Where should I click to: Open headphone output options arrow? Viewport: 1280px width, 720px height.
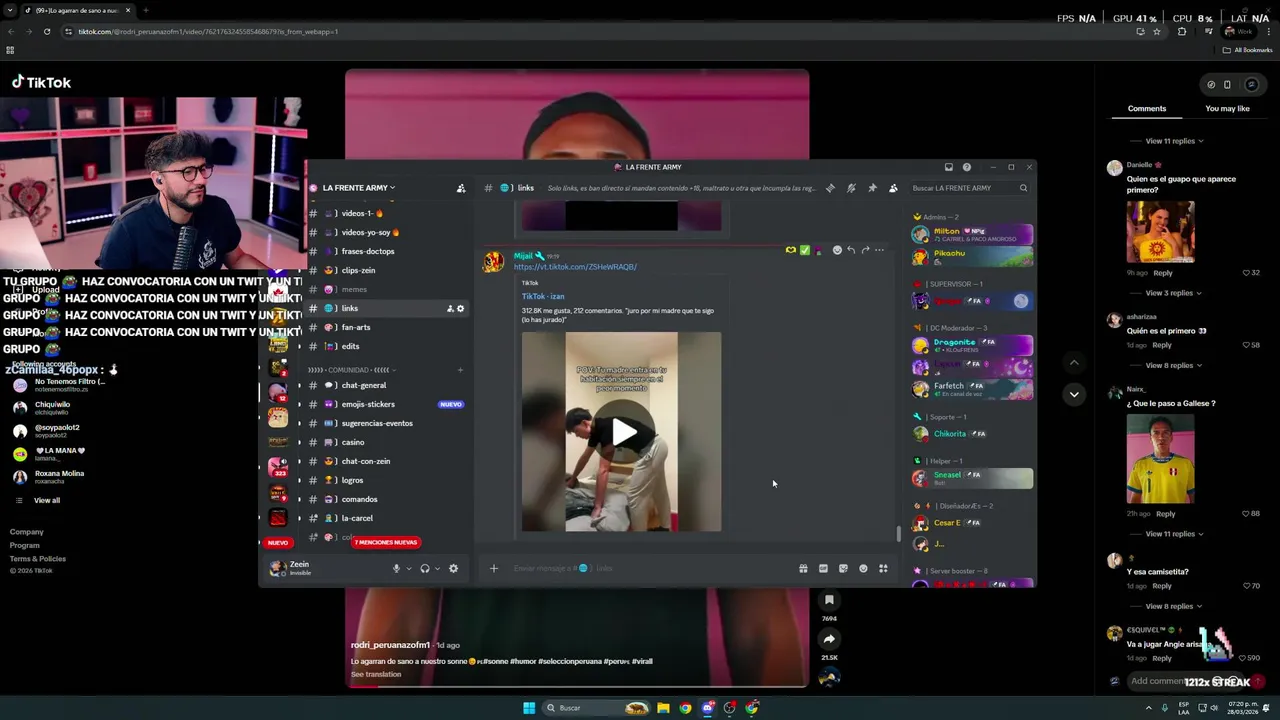pos(437,568)
